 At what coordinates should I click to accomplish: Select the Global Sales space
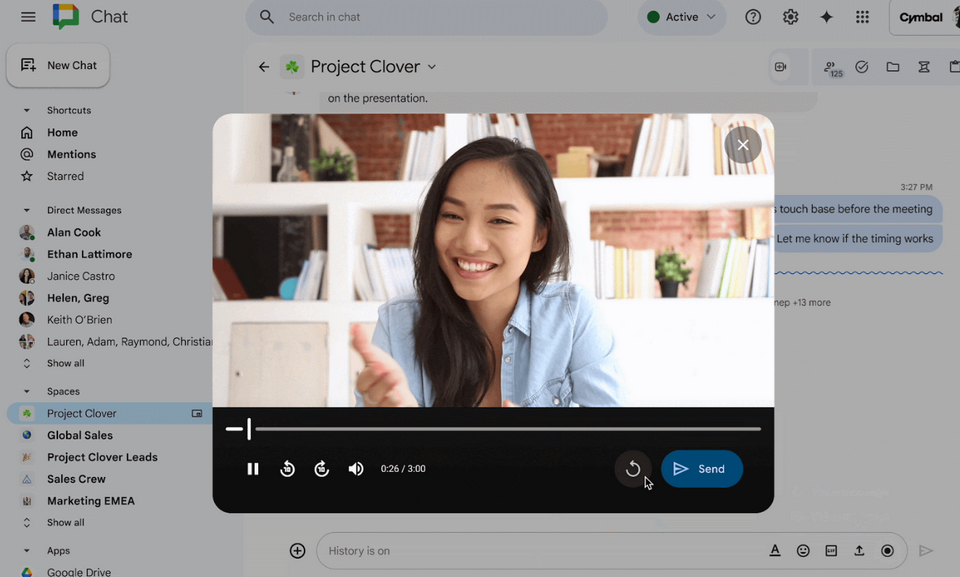coord(80,435)
